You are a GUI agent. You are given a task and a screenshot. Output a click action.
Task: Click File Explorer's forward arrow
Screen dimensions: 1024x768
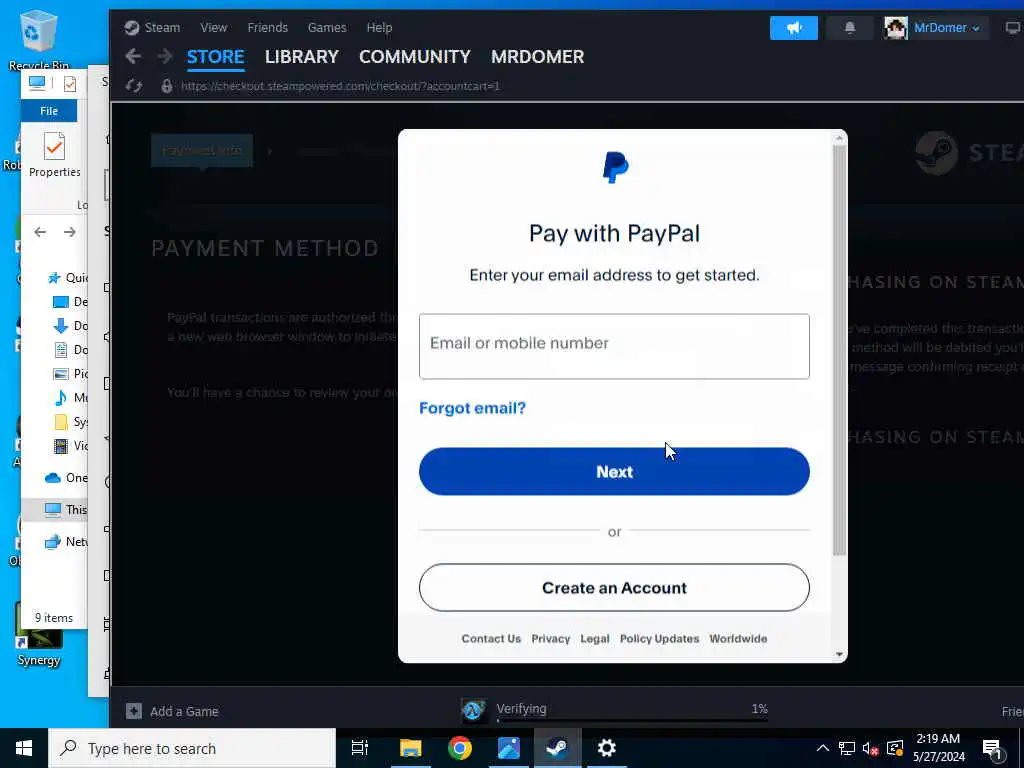[x=69, y=232]
